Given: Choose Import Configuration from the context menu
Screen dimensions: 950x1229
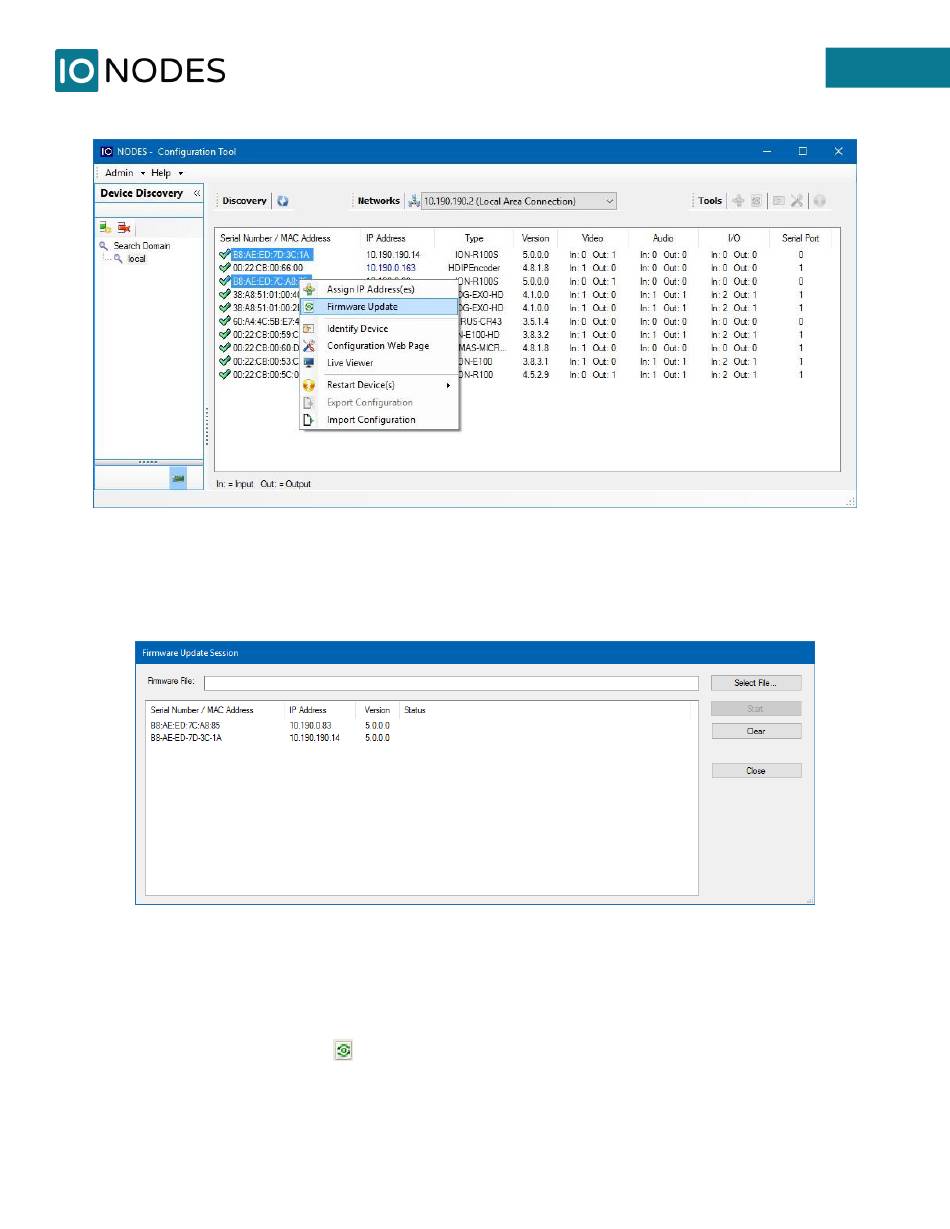Looking at the screenshot, I should point(380,420).
